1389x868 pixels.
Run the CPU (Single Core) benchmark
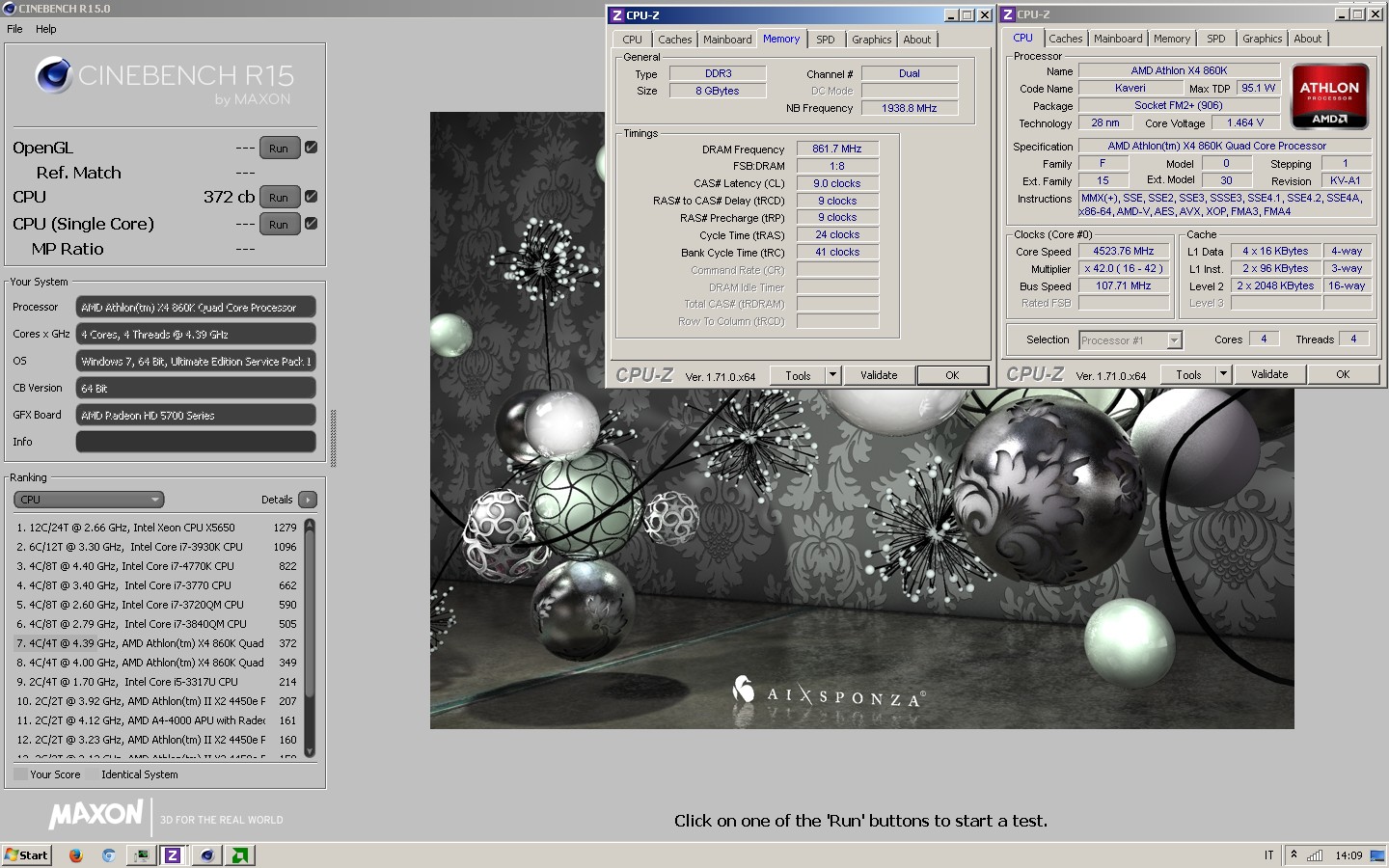[x=280, y=225]
